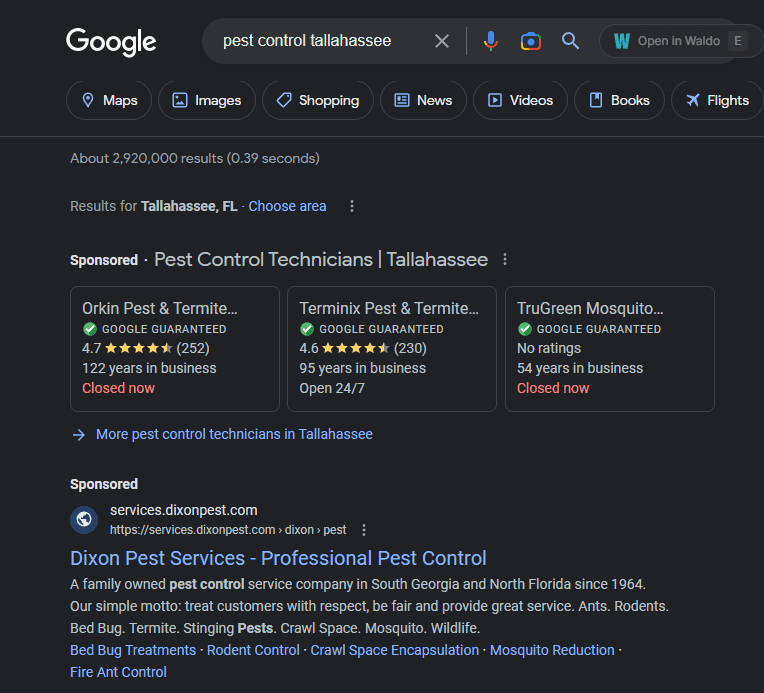The height and width of the screenshot is (693, 764).
Task: Select the Orkin Pest & Termite card
Action: click(x=175, y=349)
